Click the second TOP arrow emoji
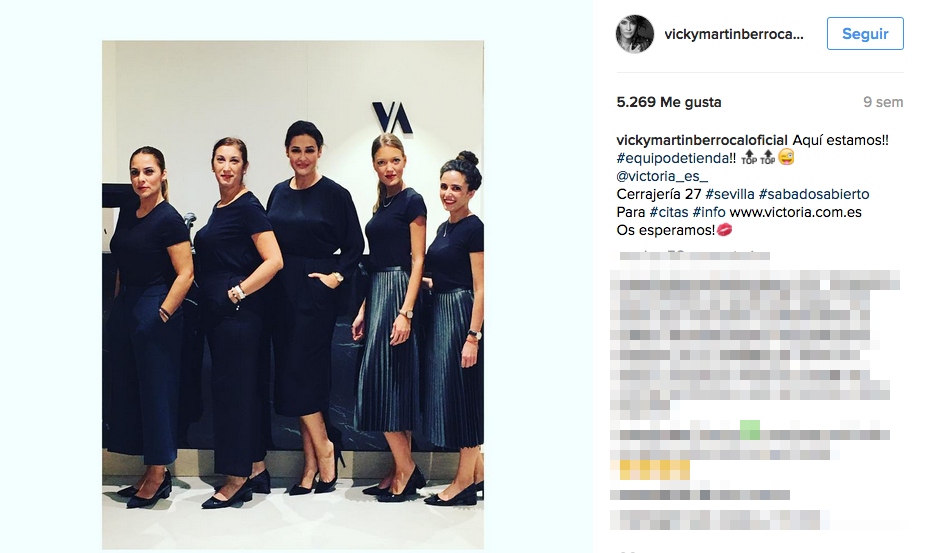 coord(767,158)
